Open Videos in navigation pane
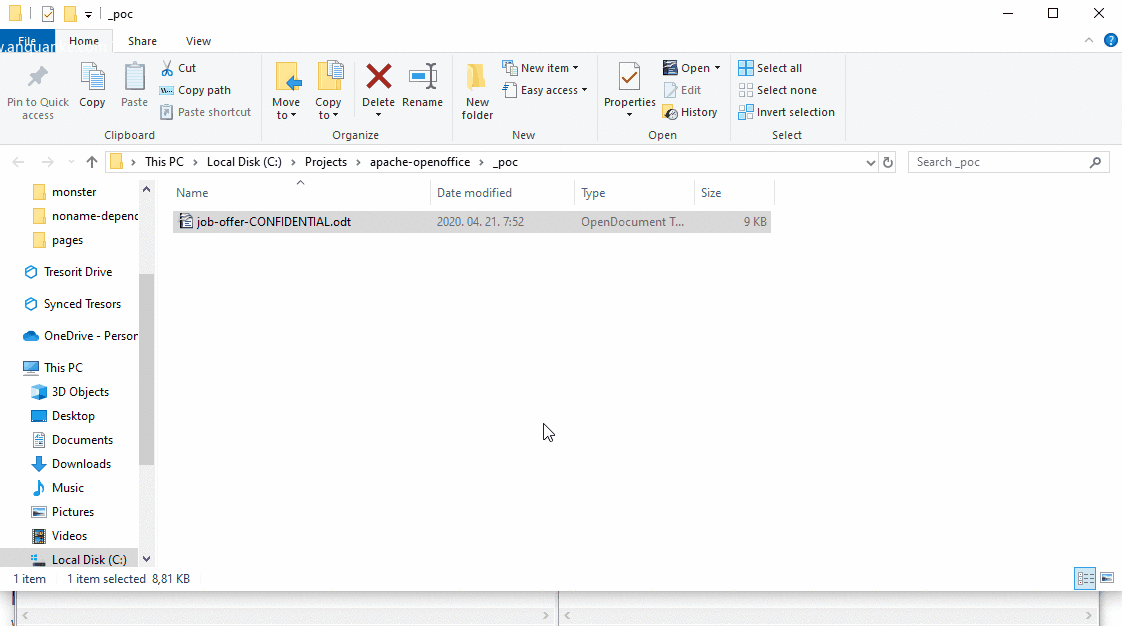Viewport: 1122px width, 626px height. pos(60,536)
